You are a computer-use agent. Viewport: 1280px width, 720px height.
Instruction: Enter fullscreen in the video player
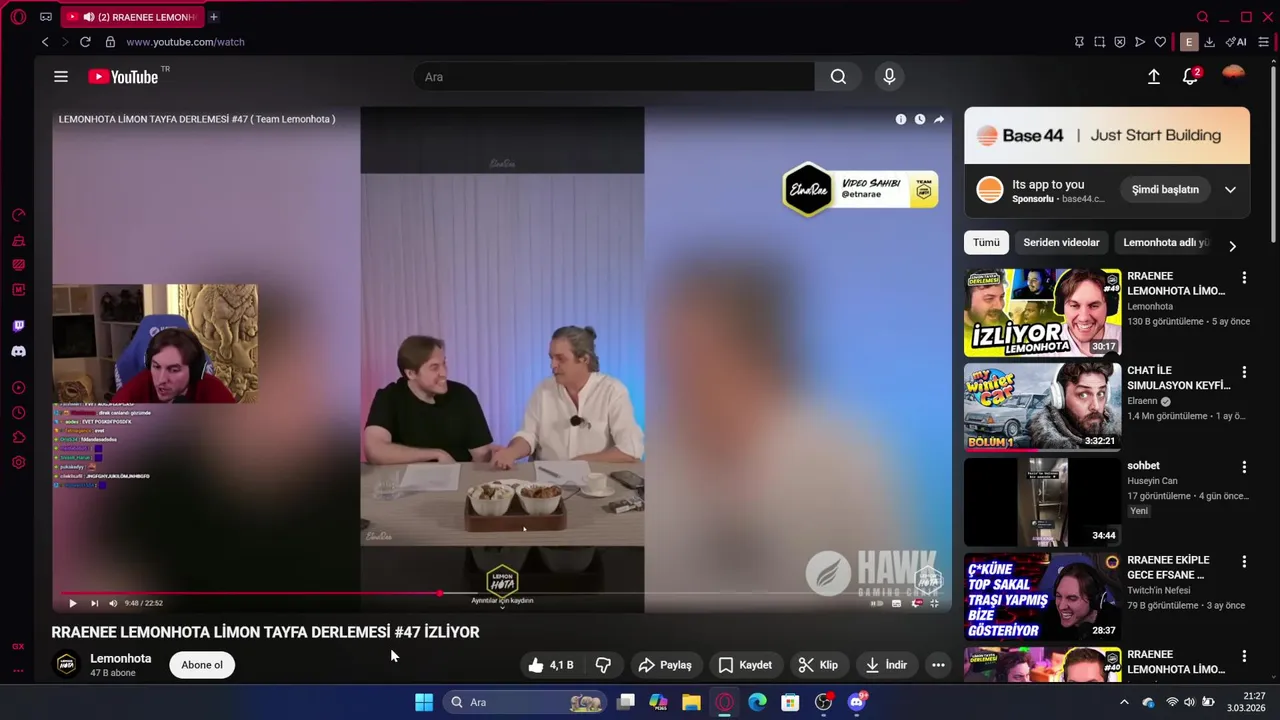point(935,603)
